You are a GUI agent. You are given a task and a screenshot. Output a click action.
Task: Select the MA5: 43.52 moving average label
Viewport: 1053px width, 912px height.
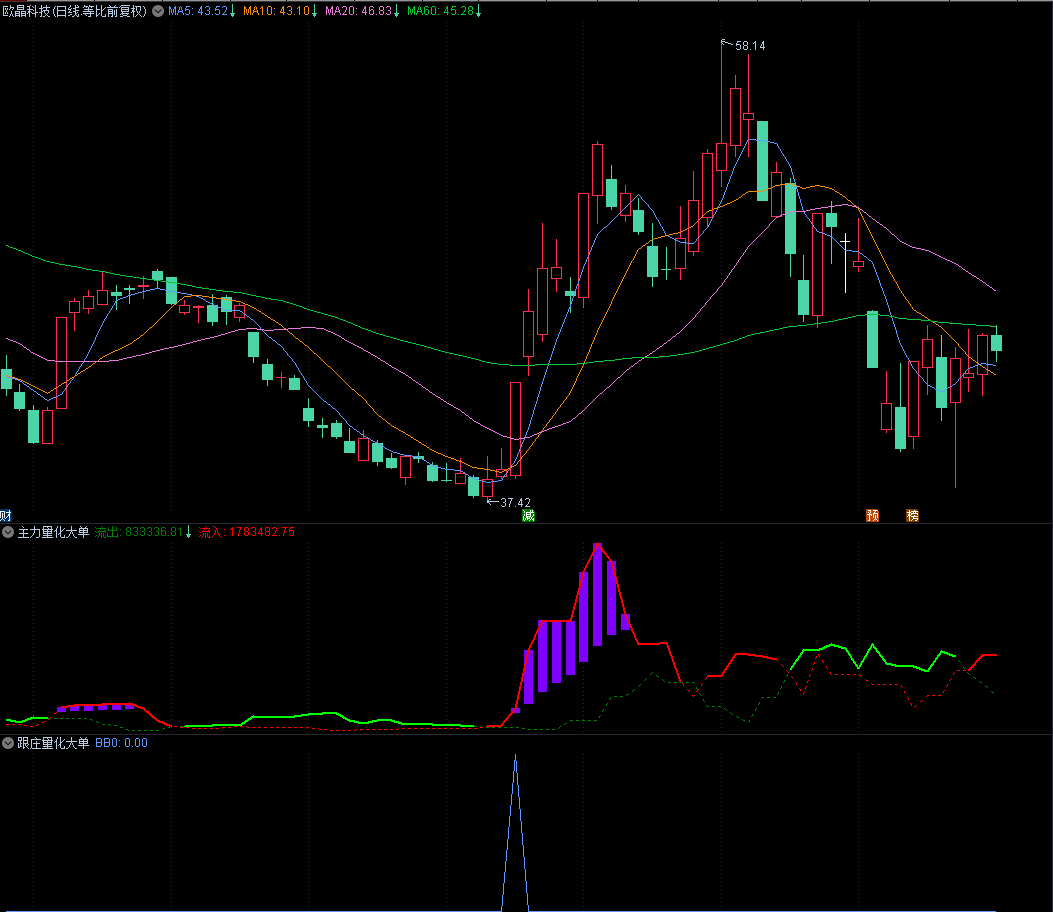click(198, 11)
